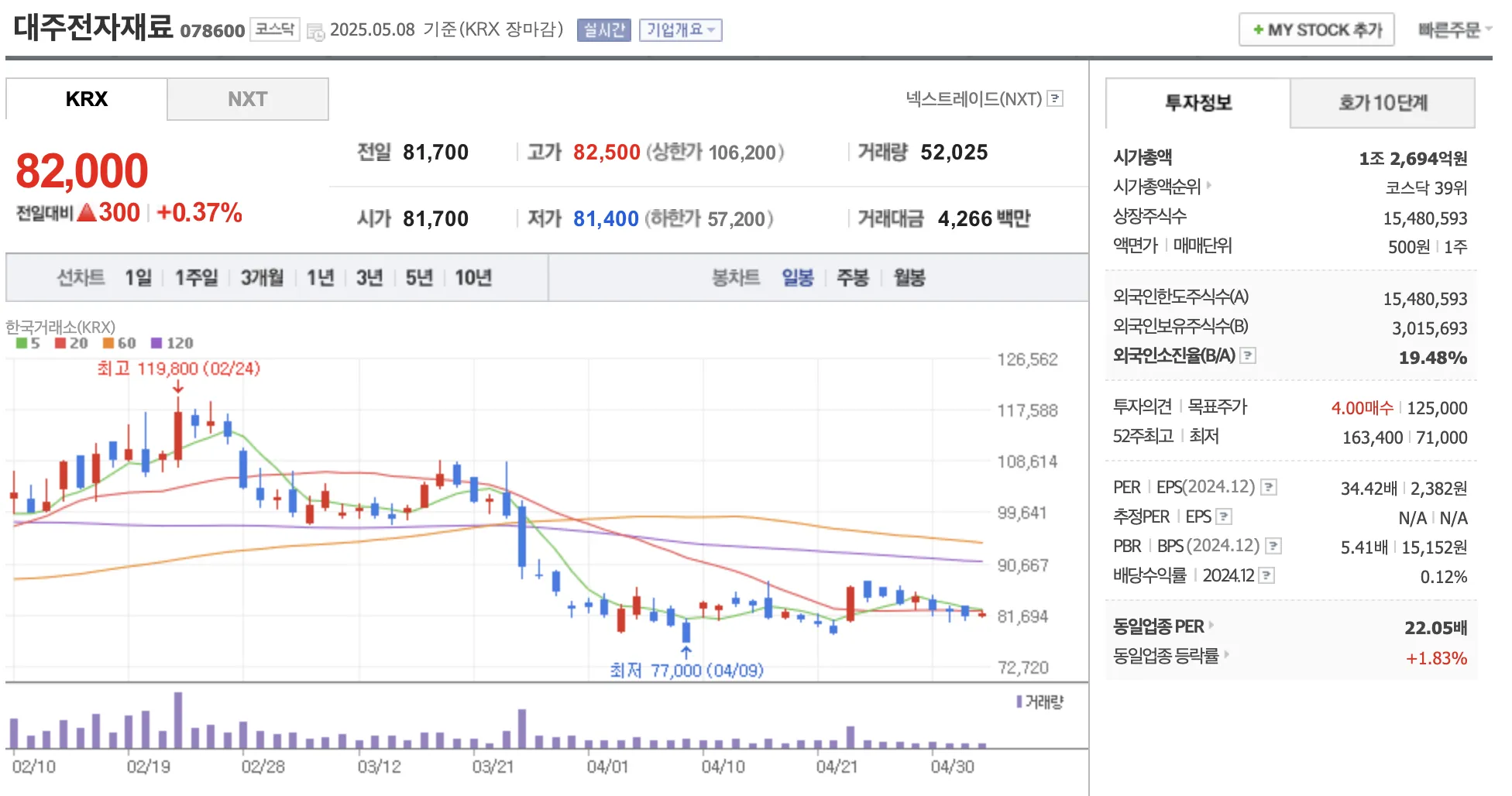Show the 1주일 line chart
The height and width of the screenshot is (796, 1512).
[x=196, y=277]
